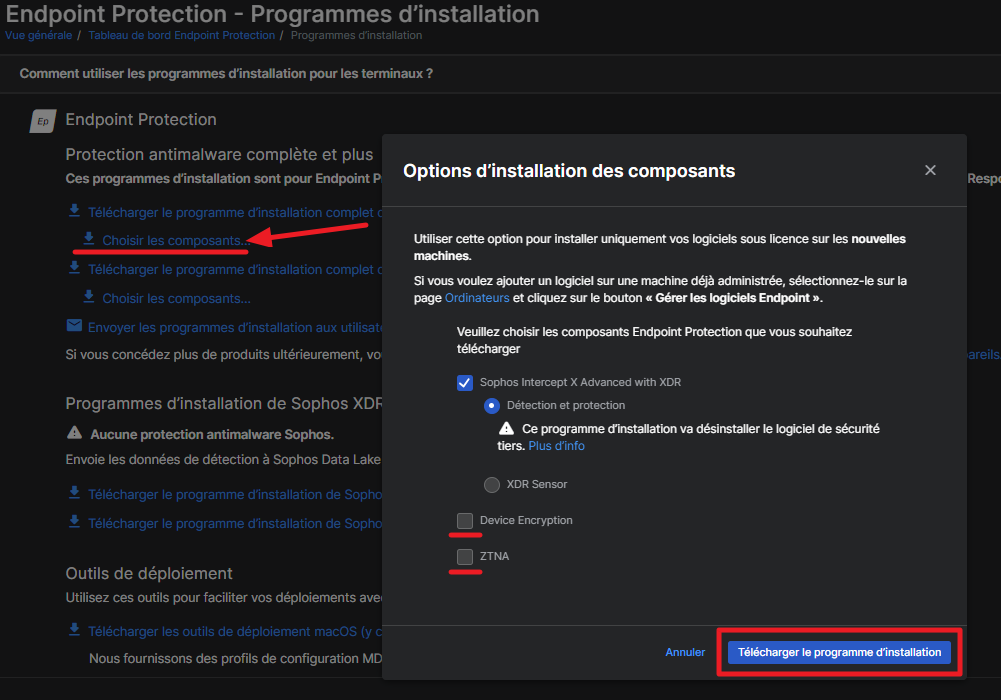The width and height of the screenshot is (1001, 700).
Task: Click download icon beside first 'Télécharger le programme d'installation complet'
Action: (74, 211)
